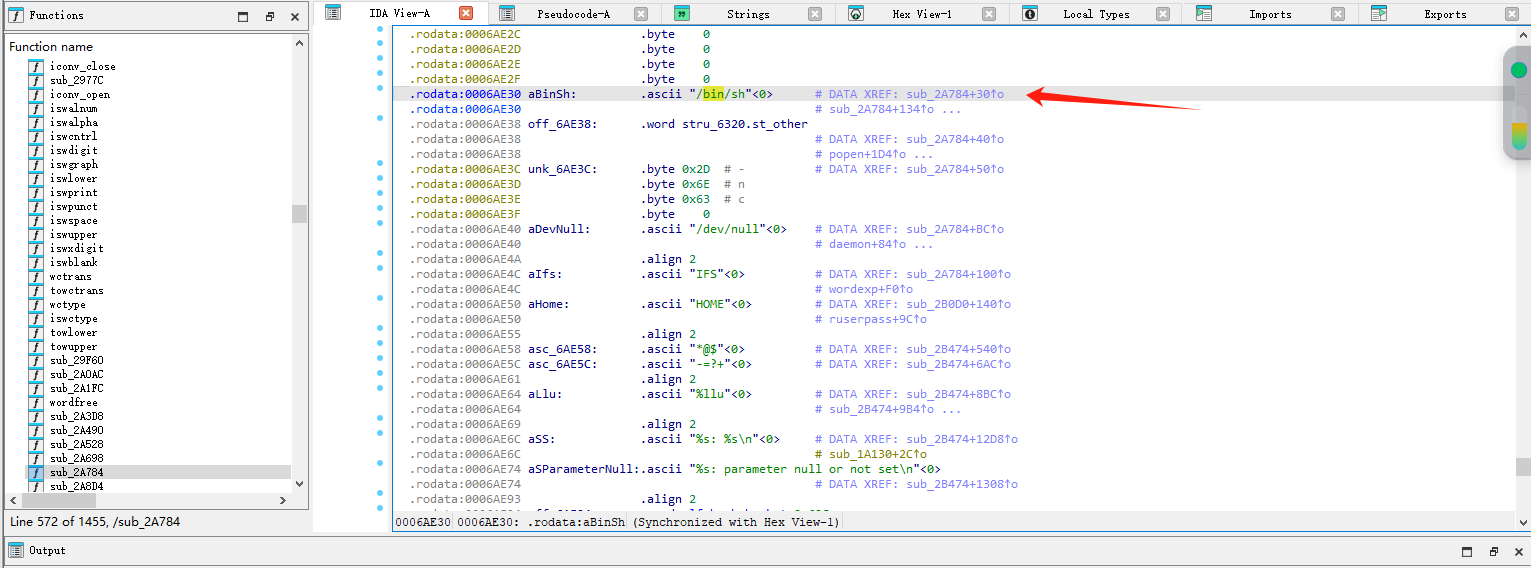Viewport: 1531px width, 568px height.
Task: Follow the daemon+84 xref link
Action: tap(867, 244)
